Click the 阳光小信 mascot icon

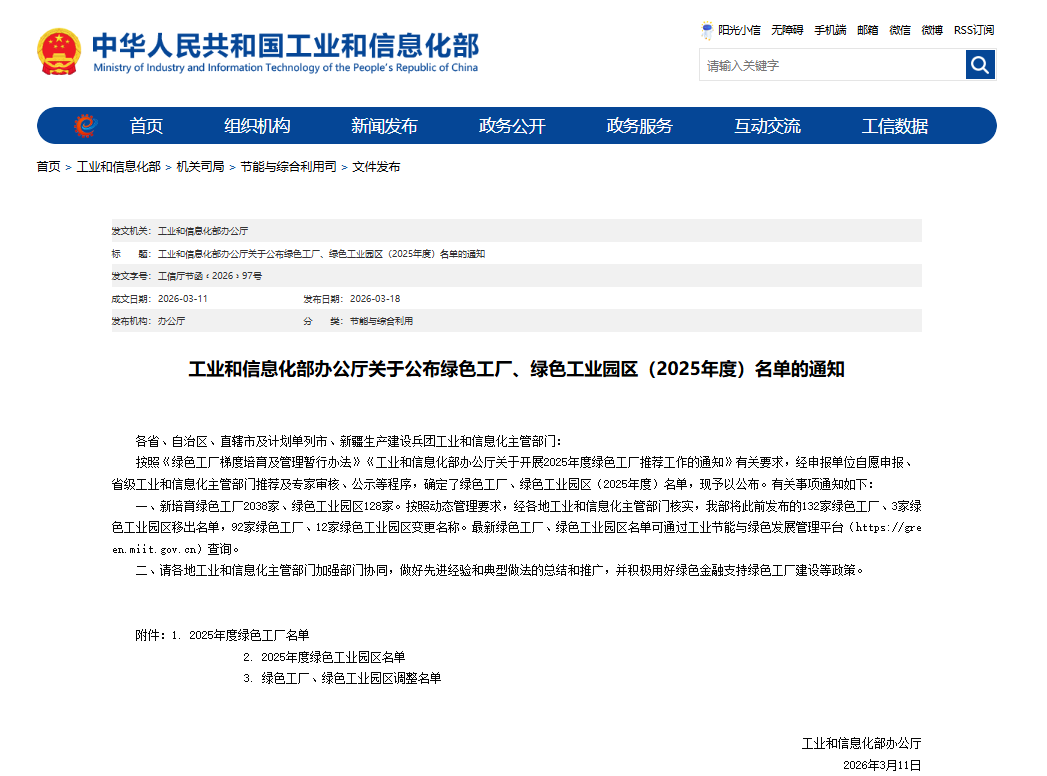708,30
